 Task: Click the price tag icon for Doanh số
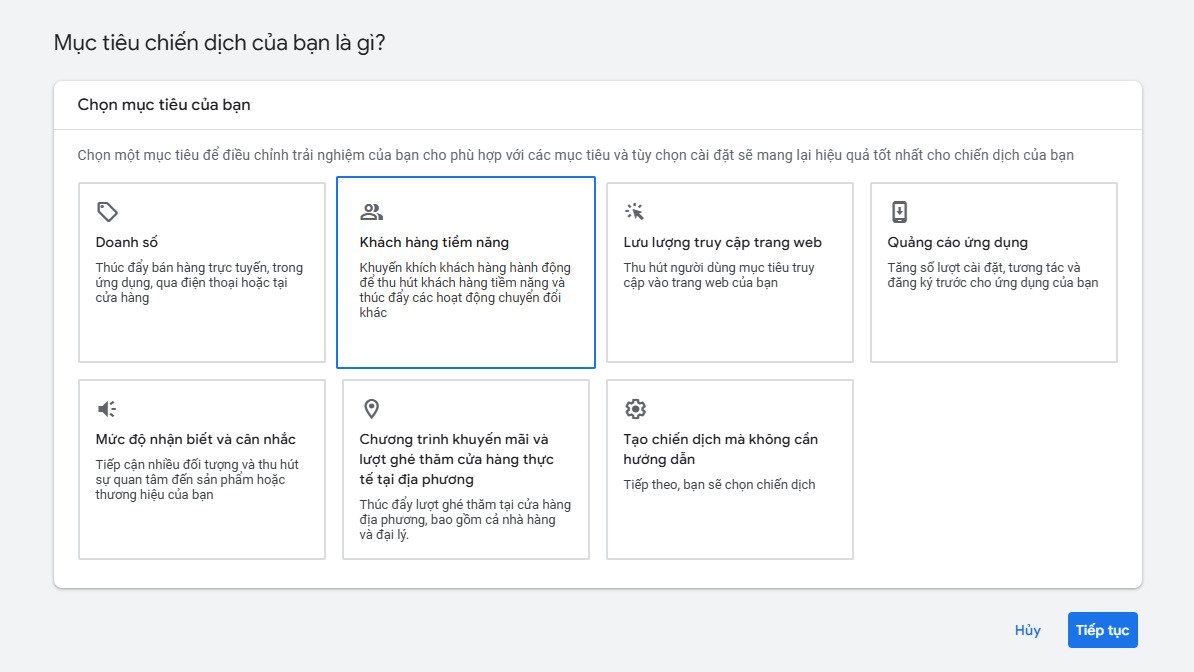[107, 212]
